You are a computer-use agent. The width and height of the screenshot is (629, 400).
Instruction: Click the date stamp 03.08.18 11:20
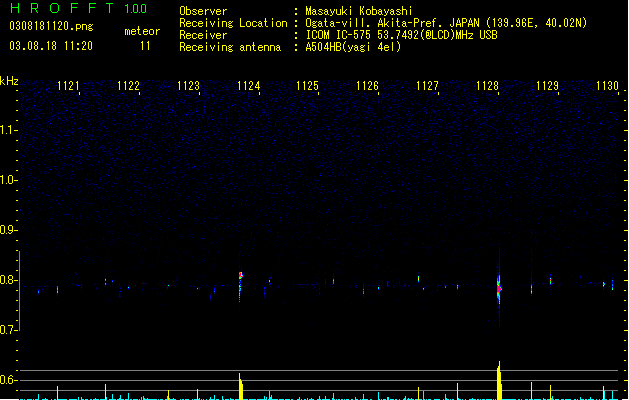51,46
